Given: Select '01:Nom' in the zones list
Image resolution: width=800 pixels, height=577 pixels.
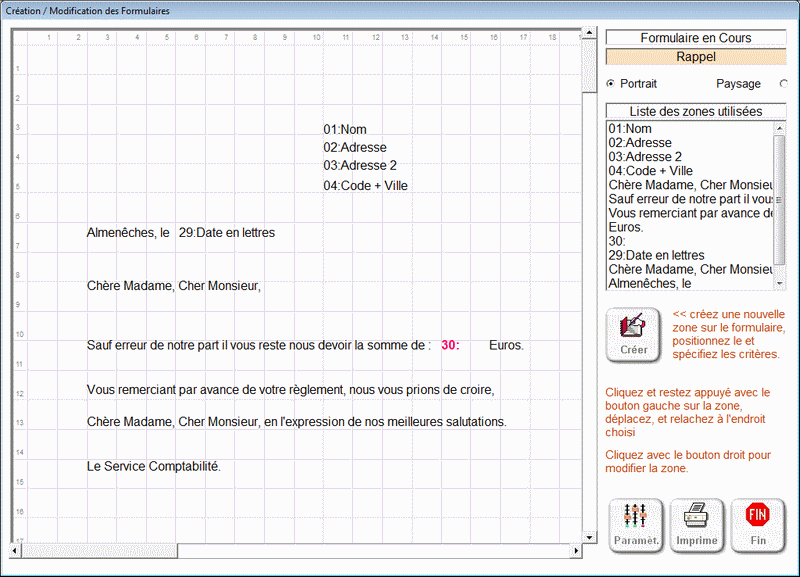Looking at the screenshot, I should (x=690, y=129).
